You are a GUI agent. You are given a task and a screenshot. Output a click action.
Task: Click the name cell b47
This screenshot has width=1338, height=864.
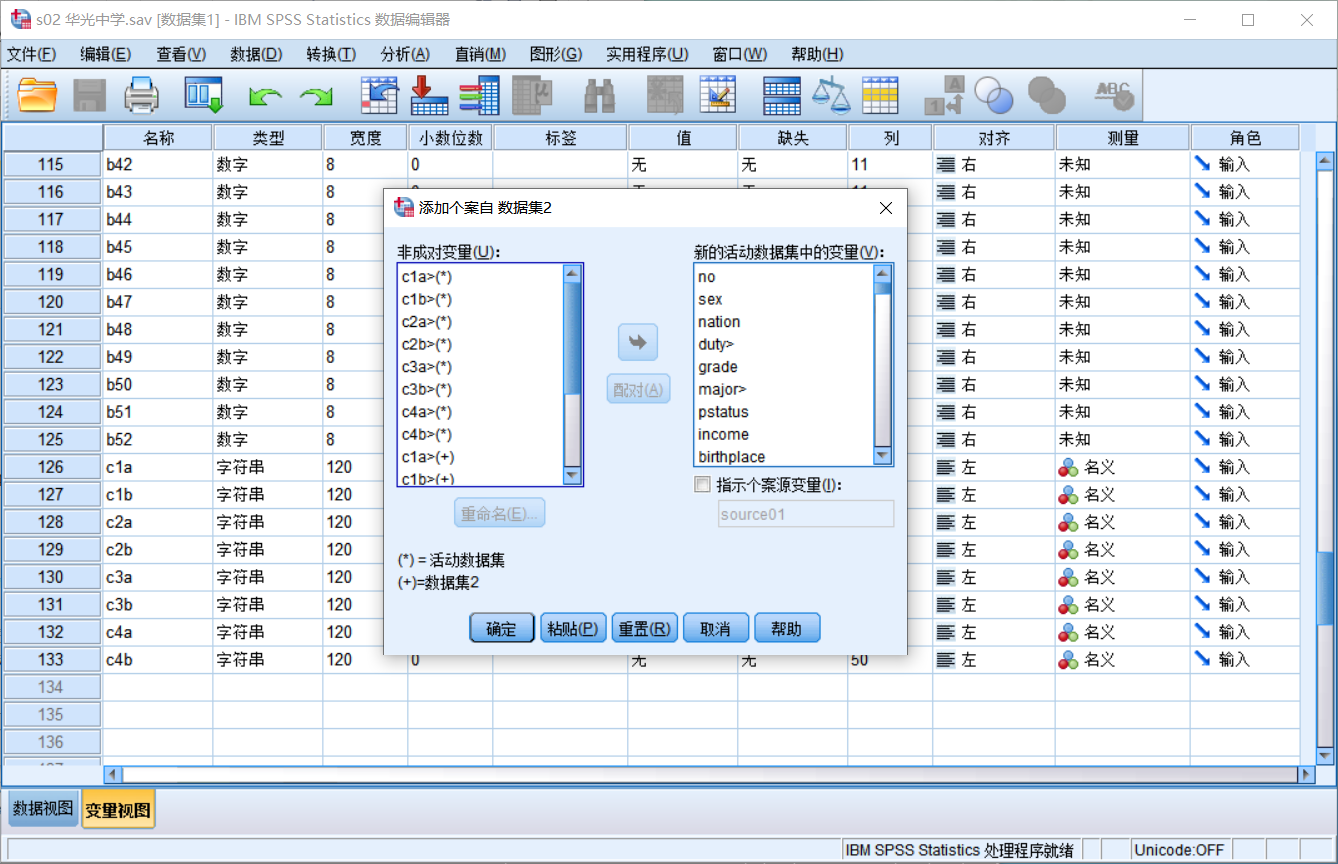click(x=158, y=302)
